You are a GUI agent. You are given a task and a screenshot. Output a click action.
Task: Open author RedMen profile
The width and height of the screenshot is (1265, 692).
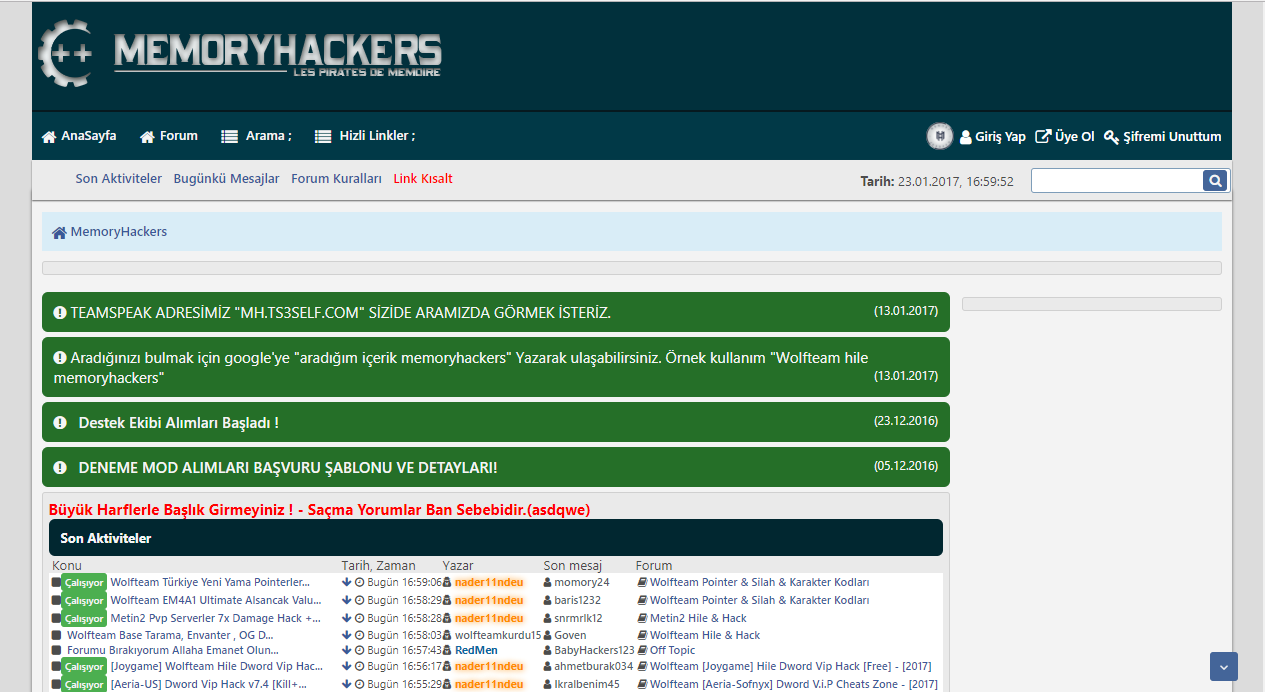(x=476, y=650)
